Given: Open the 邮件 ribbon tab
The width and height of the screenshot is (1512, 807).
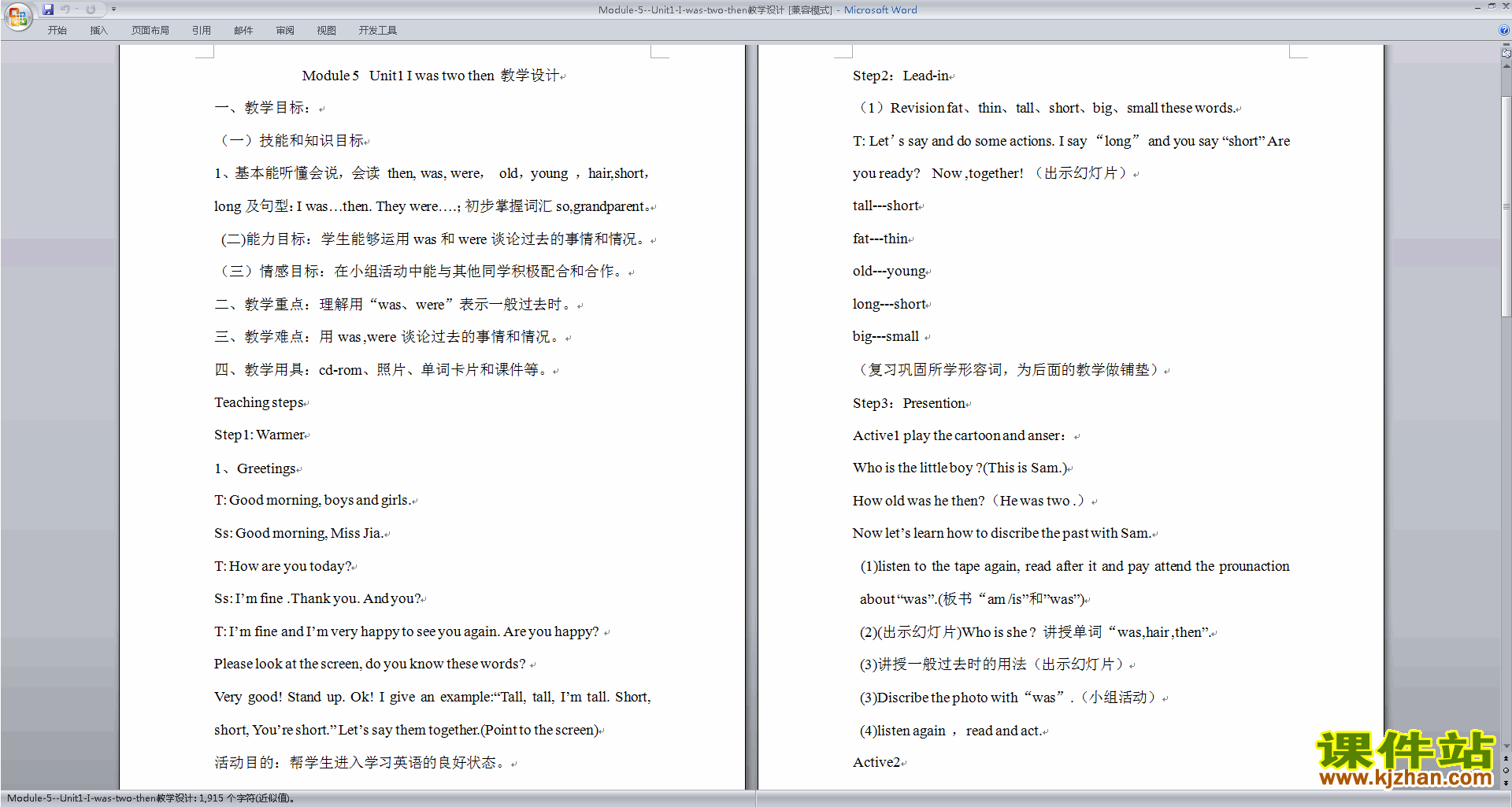Looking at the screenshot, I should [243, 30].
